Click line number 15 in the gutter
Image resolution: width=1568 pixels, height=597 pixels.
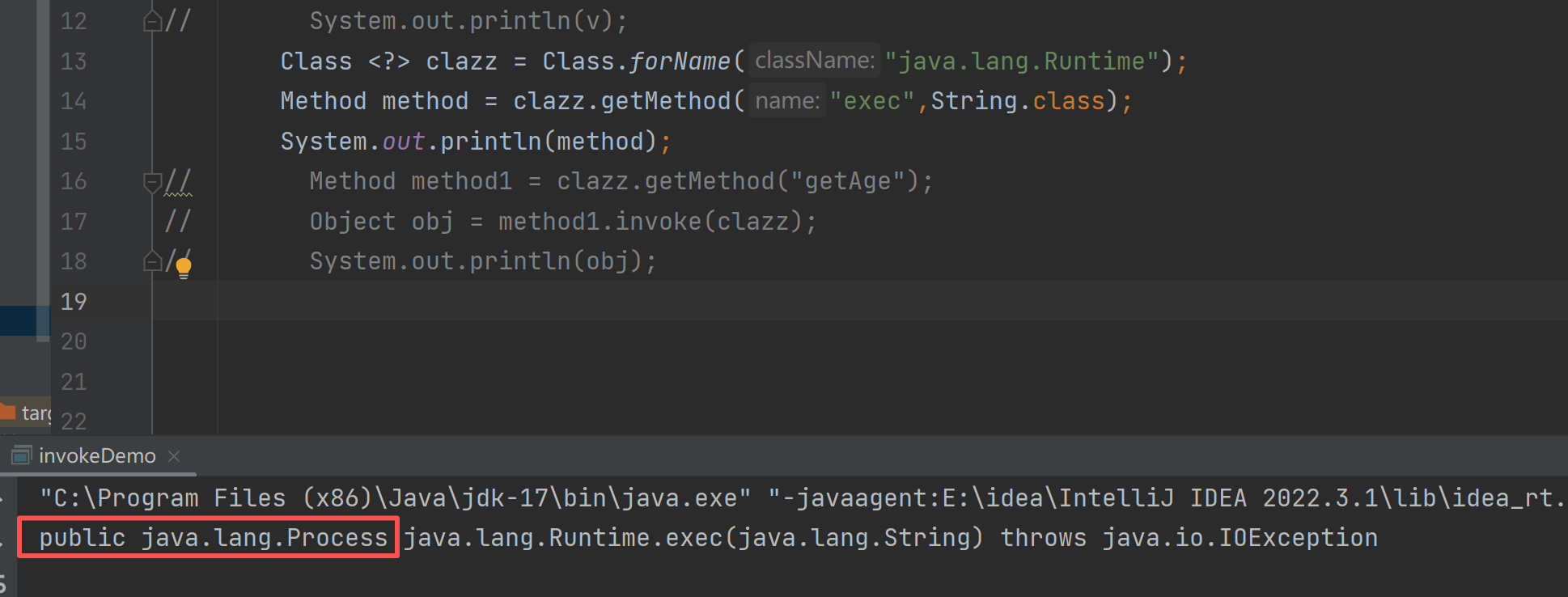(x=74, y=142)
